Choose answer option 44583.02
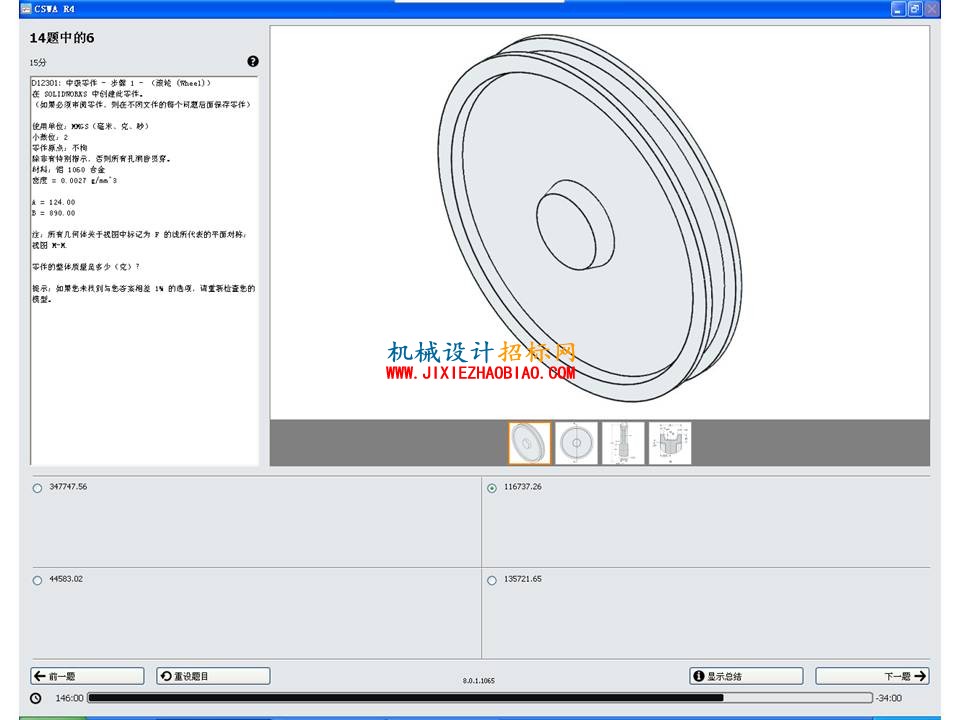960x720 pixels. (x=37, y=580)
